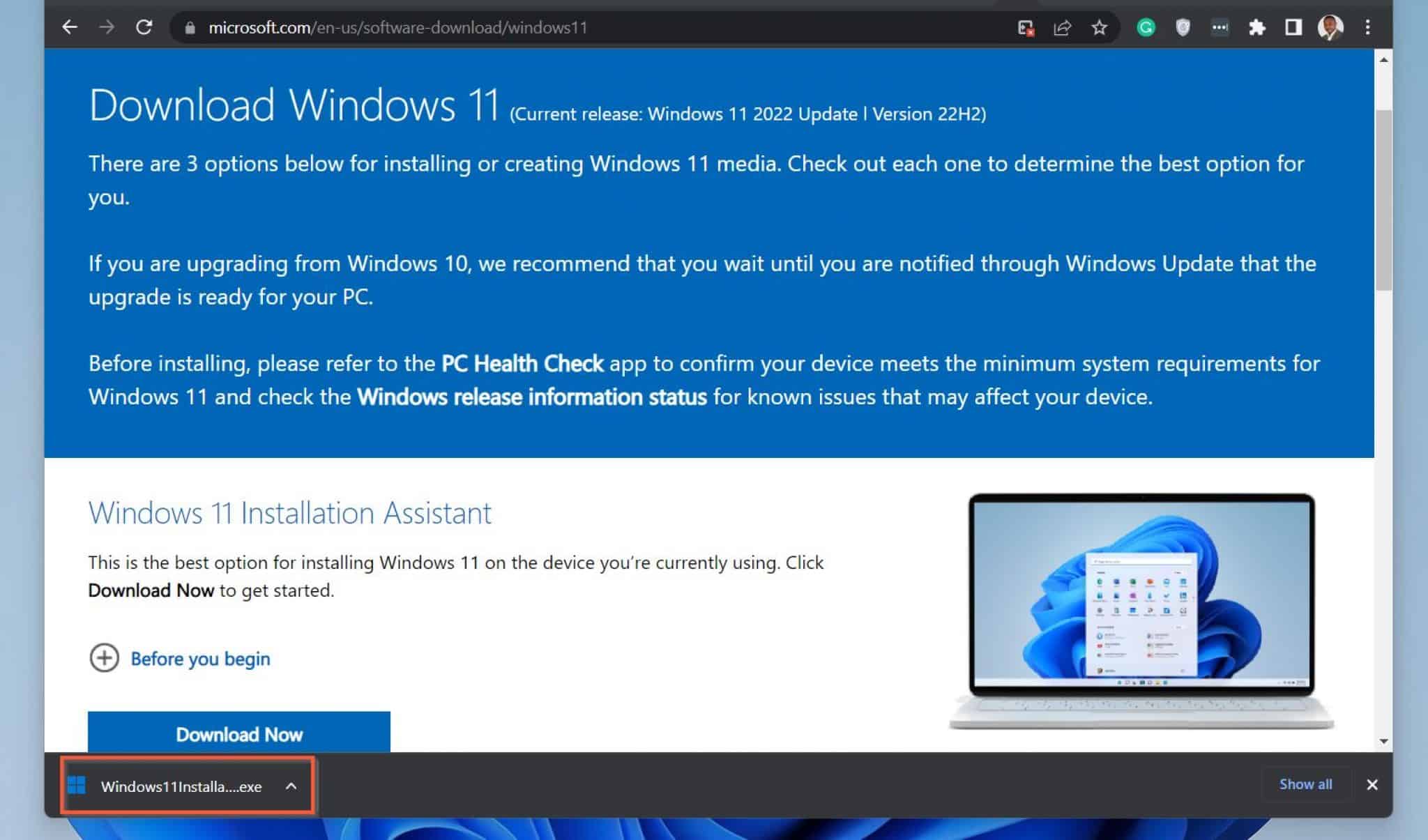The width and height of the screenshot is (1428, 840).
Task: Click the bookmark star in the address bar
Action: [1100, 27]
